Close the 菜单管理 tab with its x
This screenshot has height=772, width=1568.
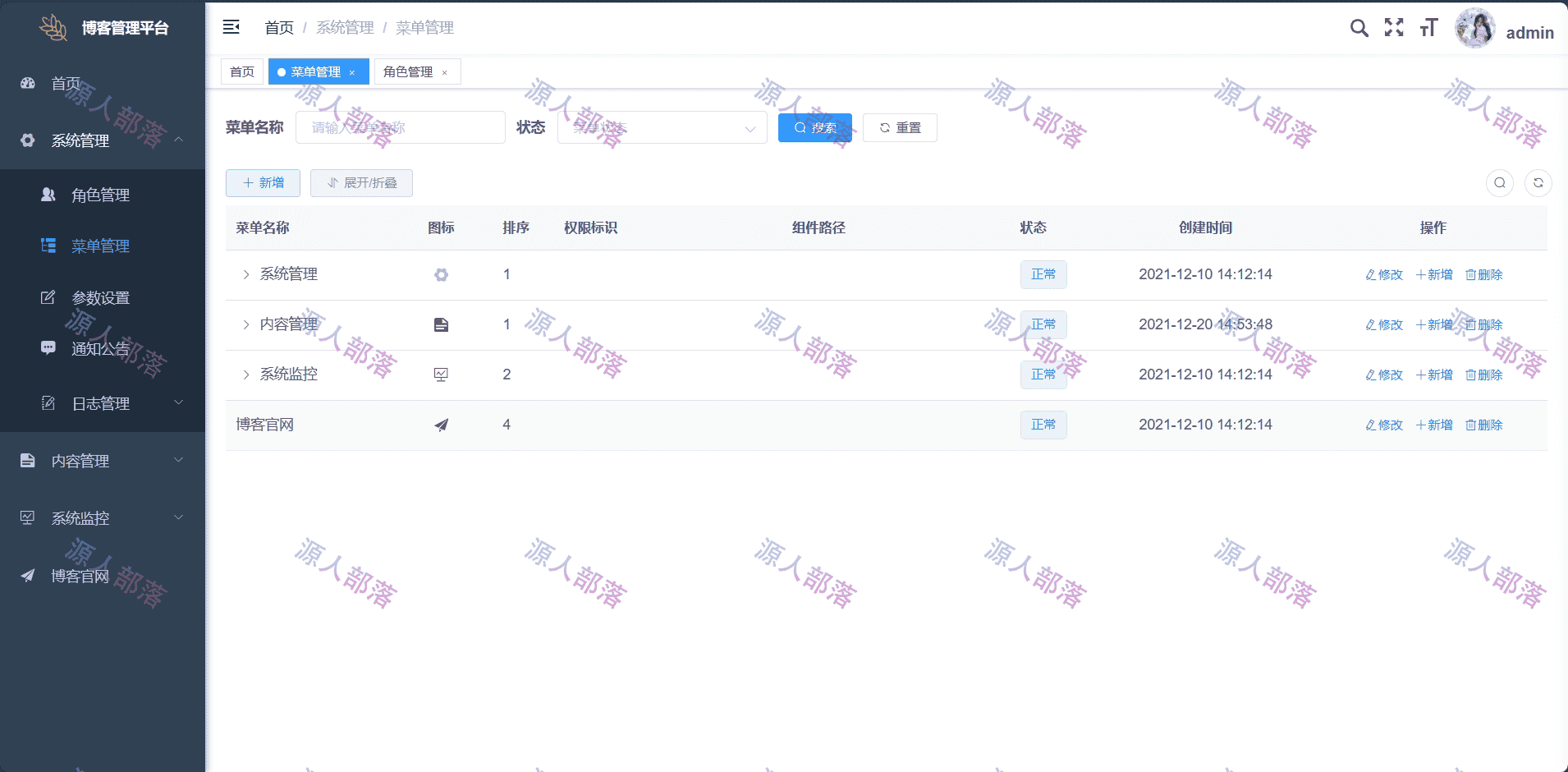point(352,72)
